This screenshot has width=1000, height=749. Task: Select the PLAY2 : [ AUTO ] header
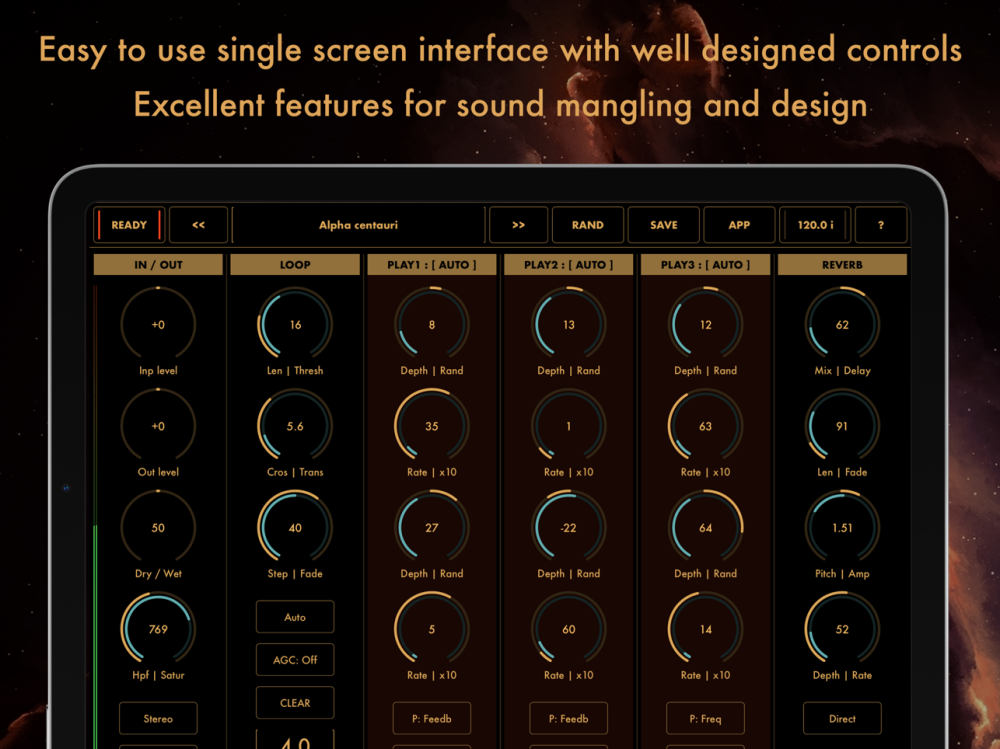point(568,265)
